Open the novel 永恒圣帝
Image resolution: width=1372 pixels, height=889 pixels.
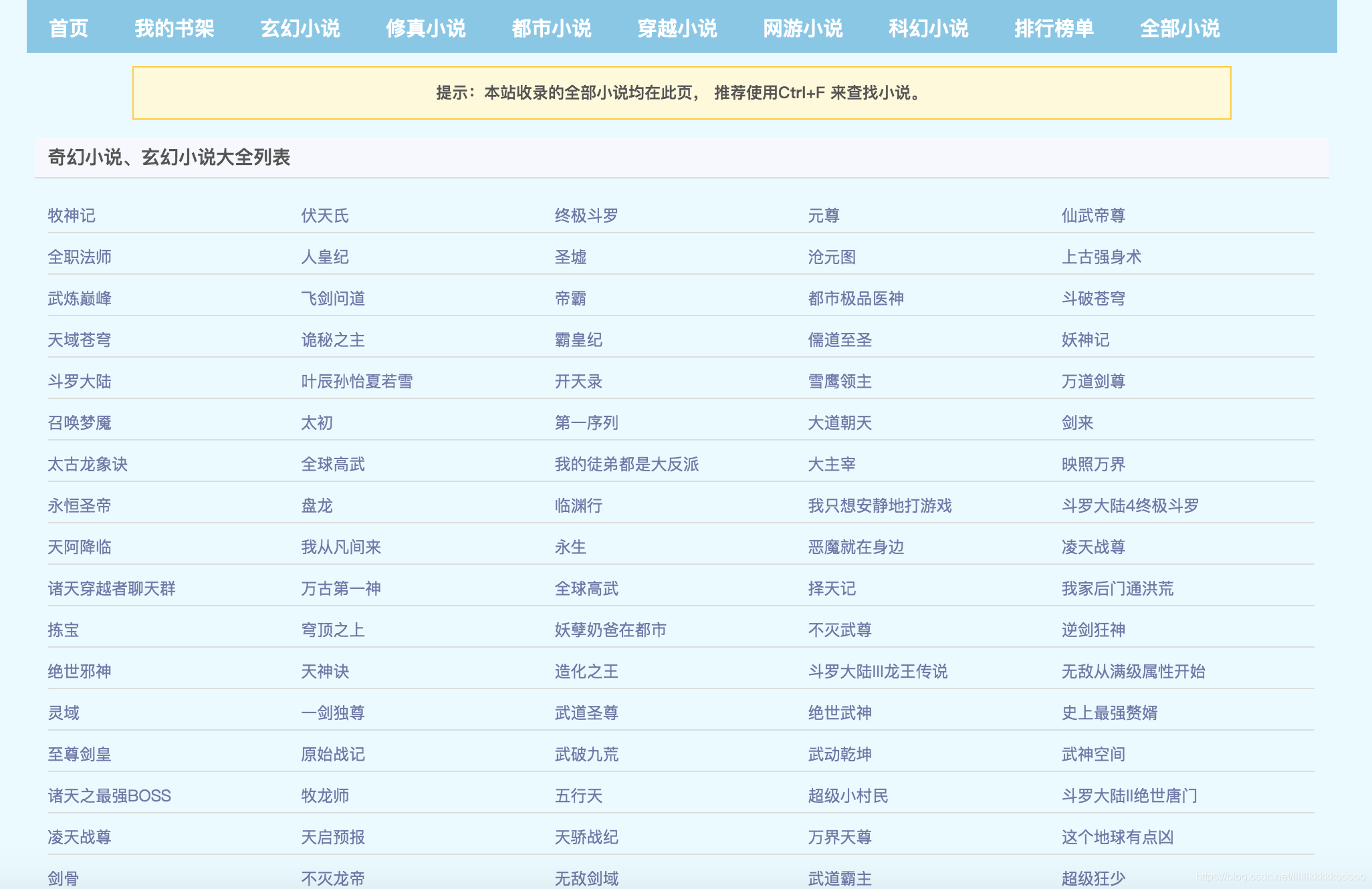(80, 505)
